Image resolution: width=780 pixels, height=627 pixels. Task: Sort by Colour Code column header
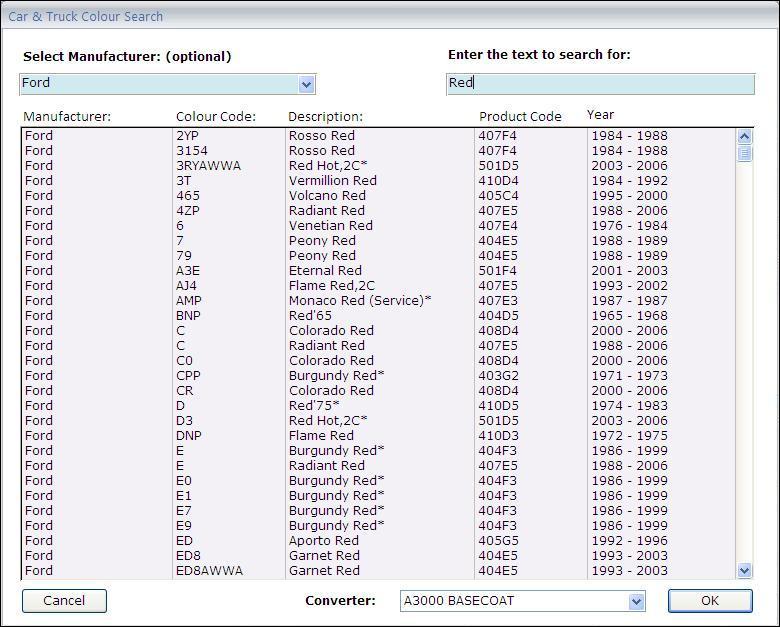(215, 117)
